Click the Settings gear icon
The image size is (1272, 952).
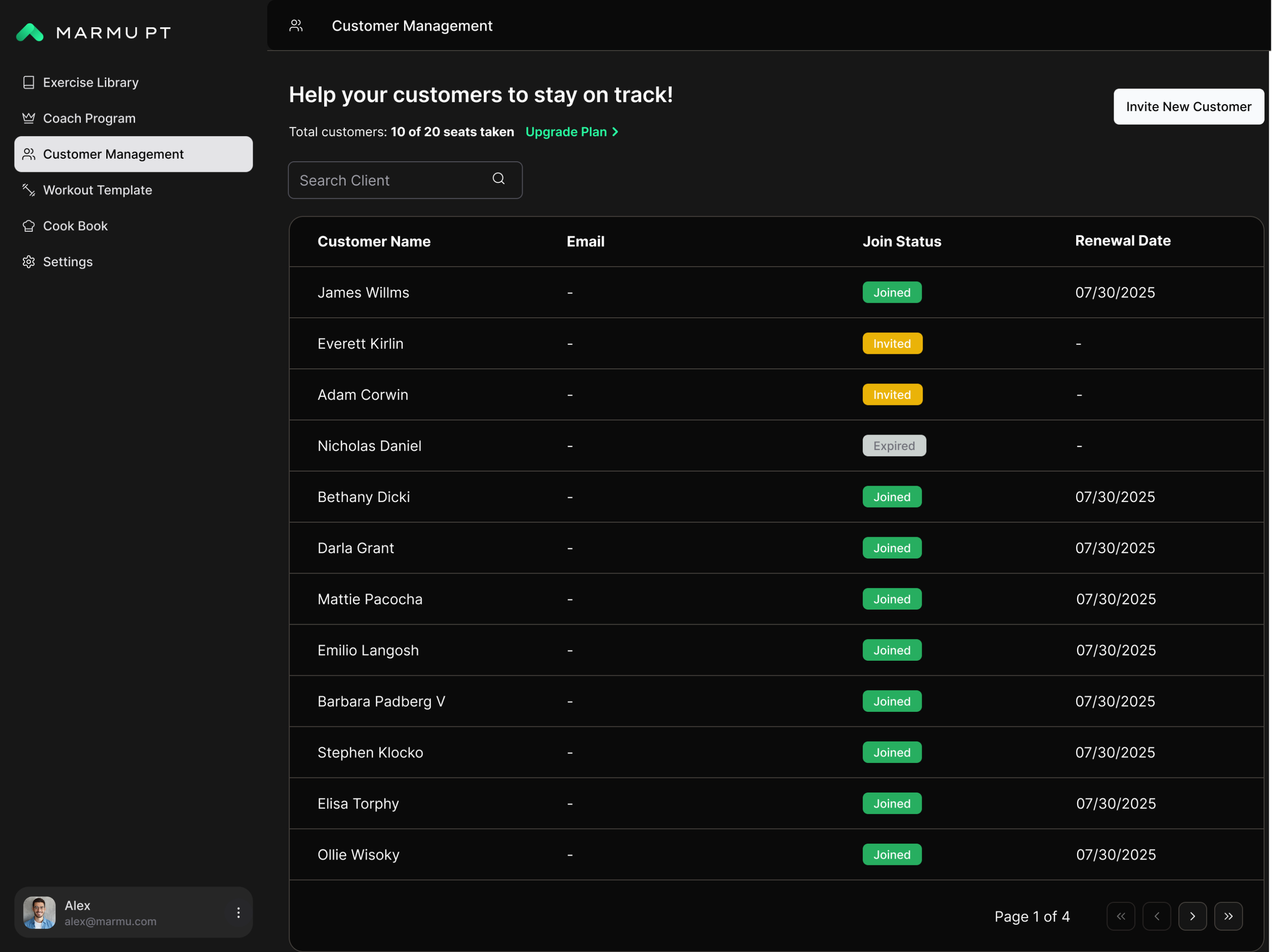(28, 261)
